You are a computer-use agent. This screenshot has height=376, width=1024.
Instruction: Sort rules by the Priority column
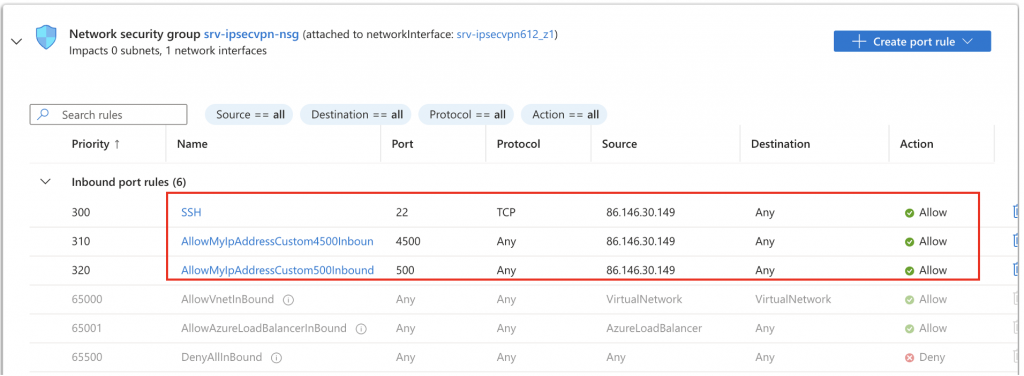tap(96, 144)
